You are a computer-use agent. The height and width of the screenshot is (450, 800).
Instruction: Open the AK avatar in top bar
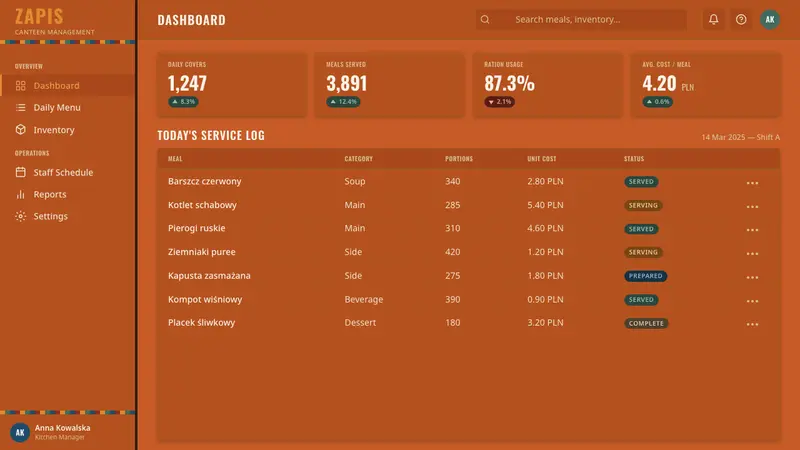(770, 19)
